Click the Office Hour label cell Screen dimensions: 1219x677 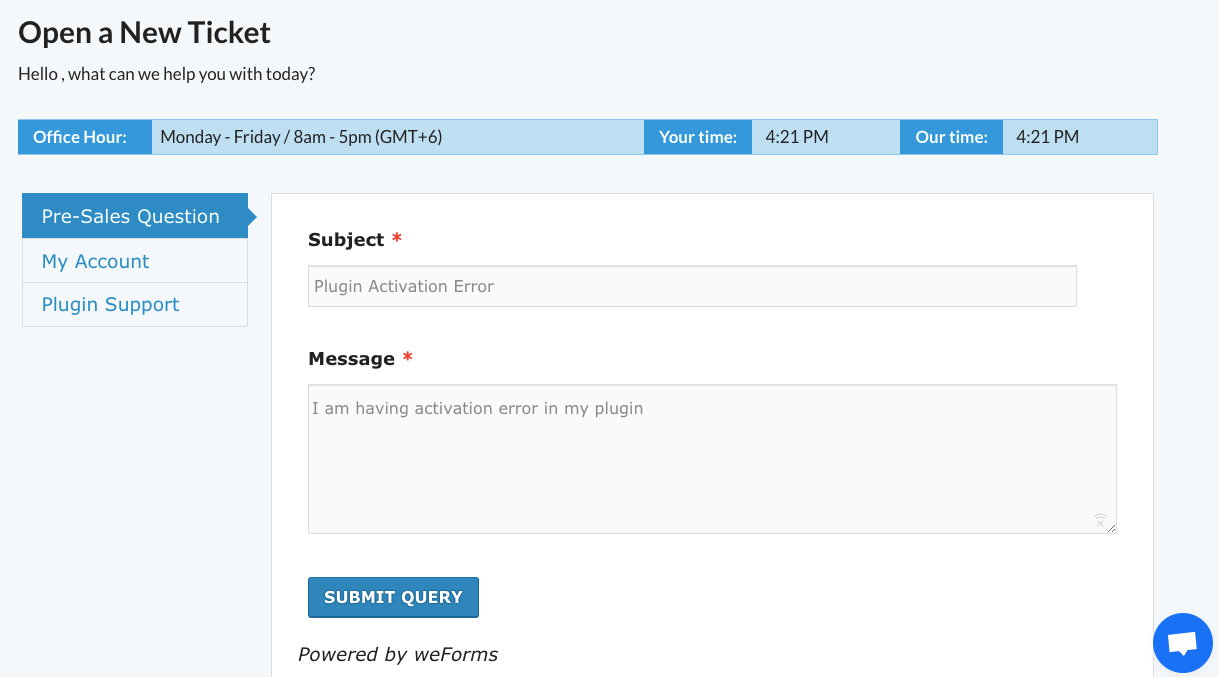(84, 136)
